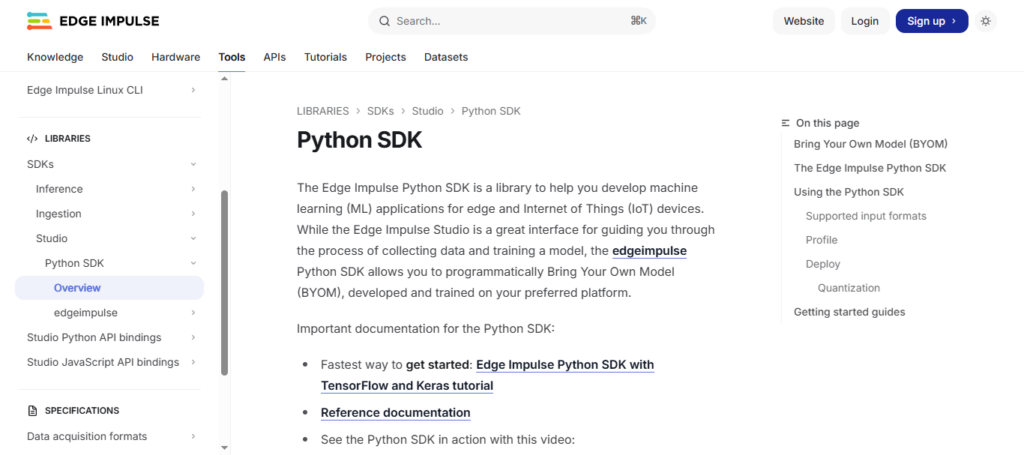Open the Studio top navigation tab
Screen dimensions: 1024x455
click(118, 57)
